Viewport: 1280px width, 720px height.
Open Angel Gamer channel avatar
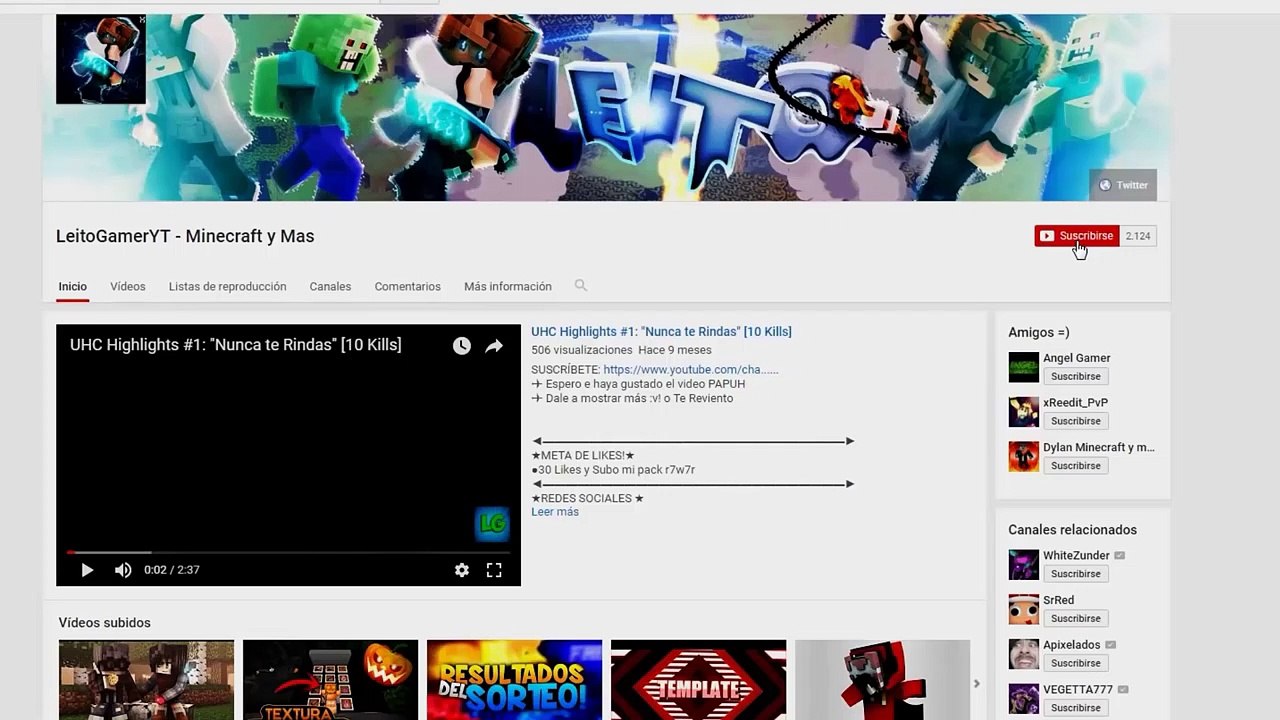(x=1023, y=367)
